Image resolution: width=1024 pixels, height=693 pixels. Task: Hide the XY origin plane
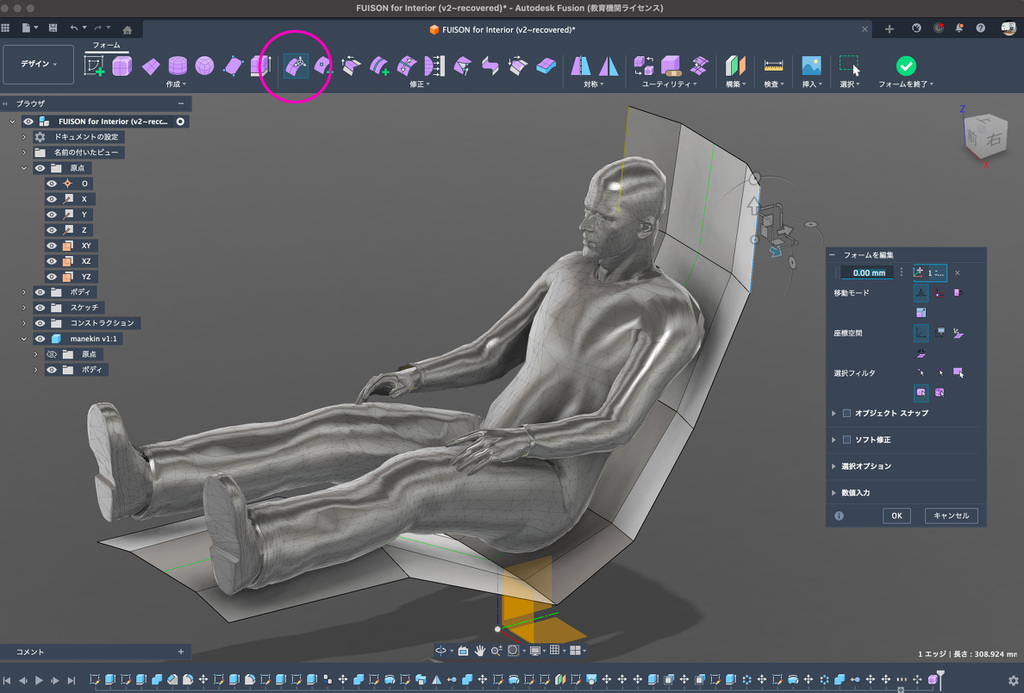pos(51,245)
